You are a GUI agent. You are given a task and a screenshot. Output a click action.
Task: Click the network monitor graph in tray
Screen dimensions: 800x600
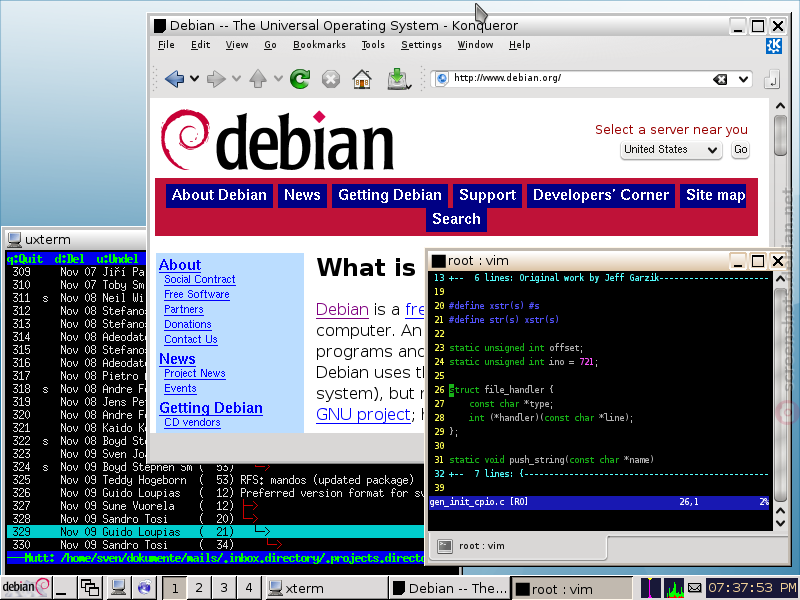[651, 588]
